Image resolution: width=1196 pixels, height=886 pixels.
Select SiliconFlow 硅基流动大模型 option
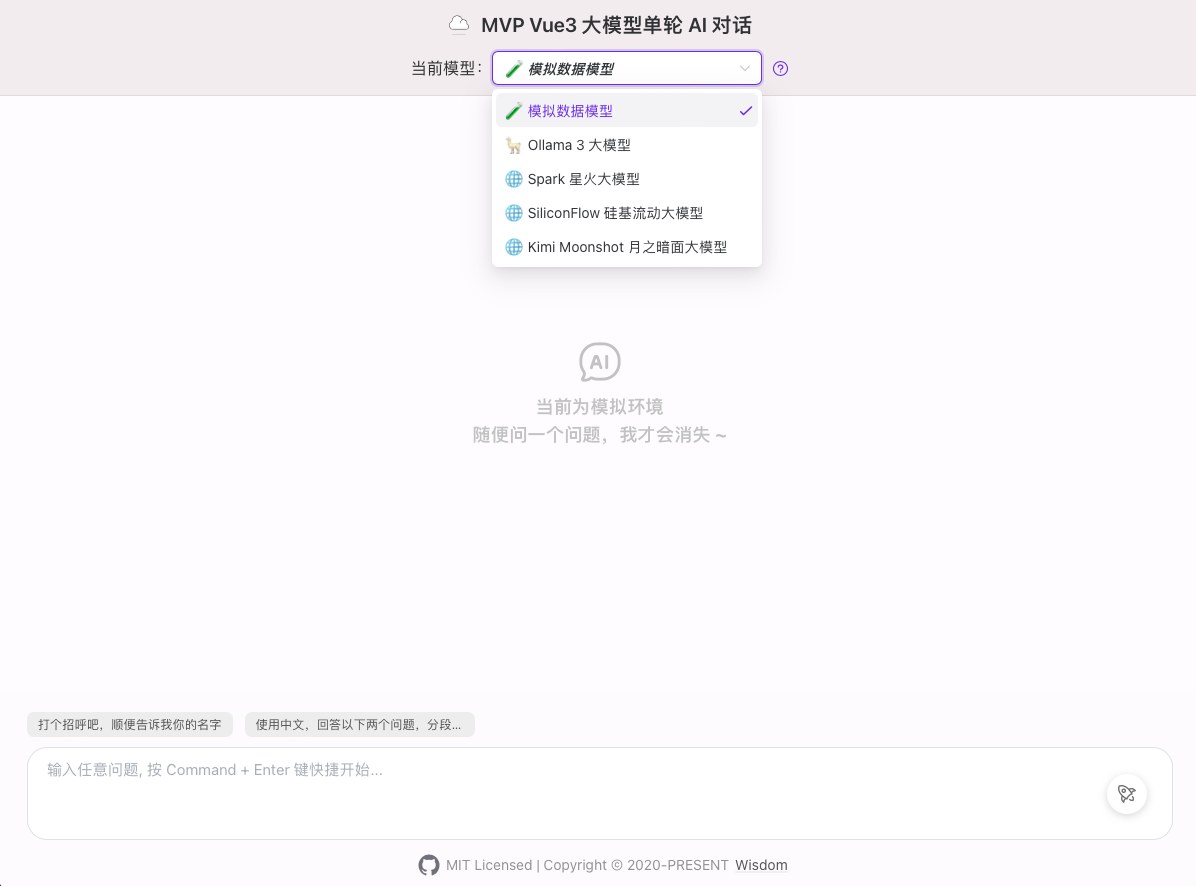615,213
